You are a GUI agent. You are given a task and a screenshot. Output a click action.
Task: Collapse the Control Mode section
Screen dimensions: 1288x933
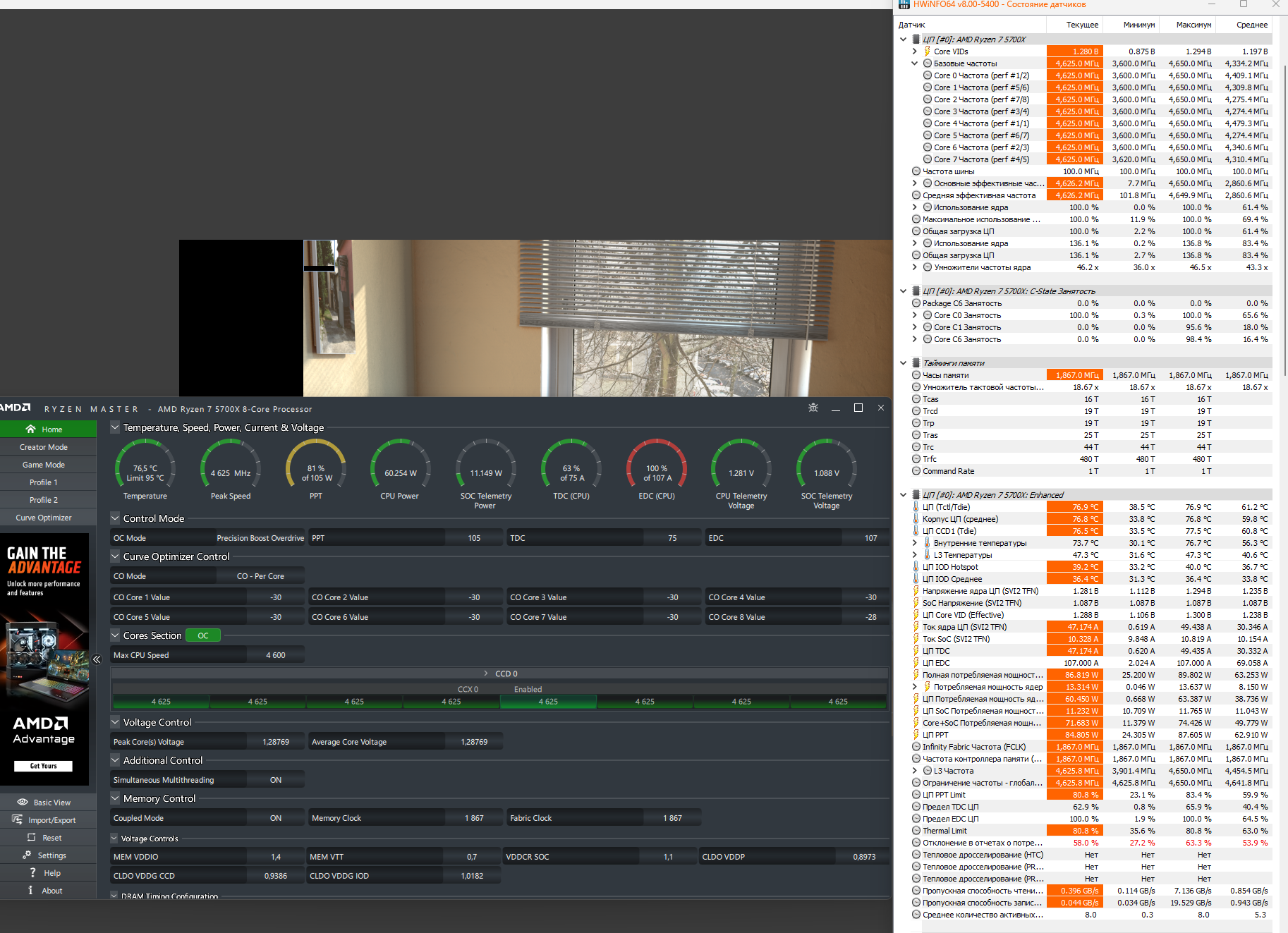115,518
